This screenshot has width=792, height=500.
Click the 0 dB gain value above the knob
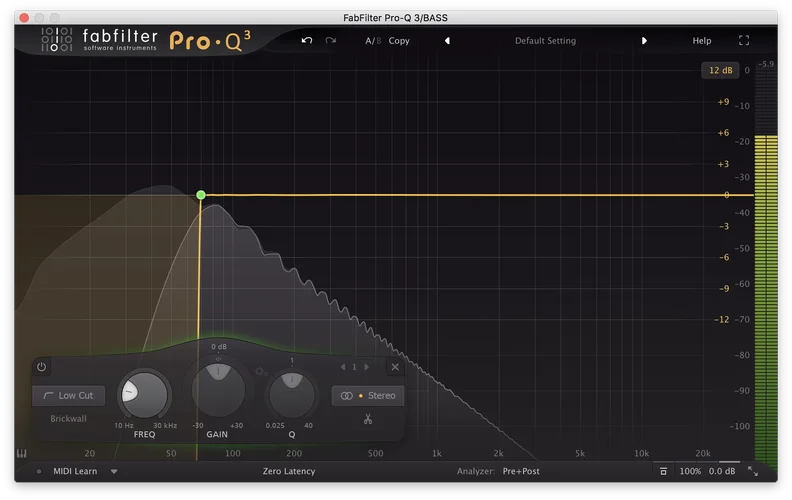219,346
